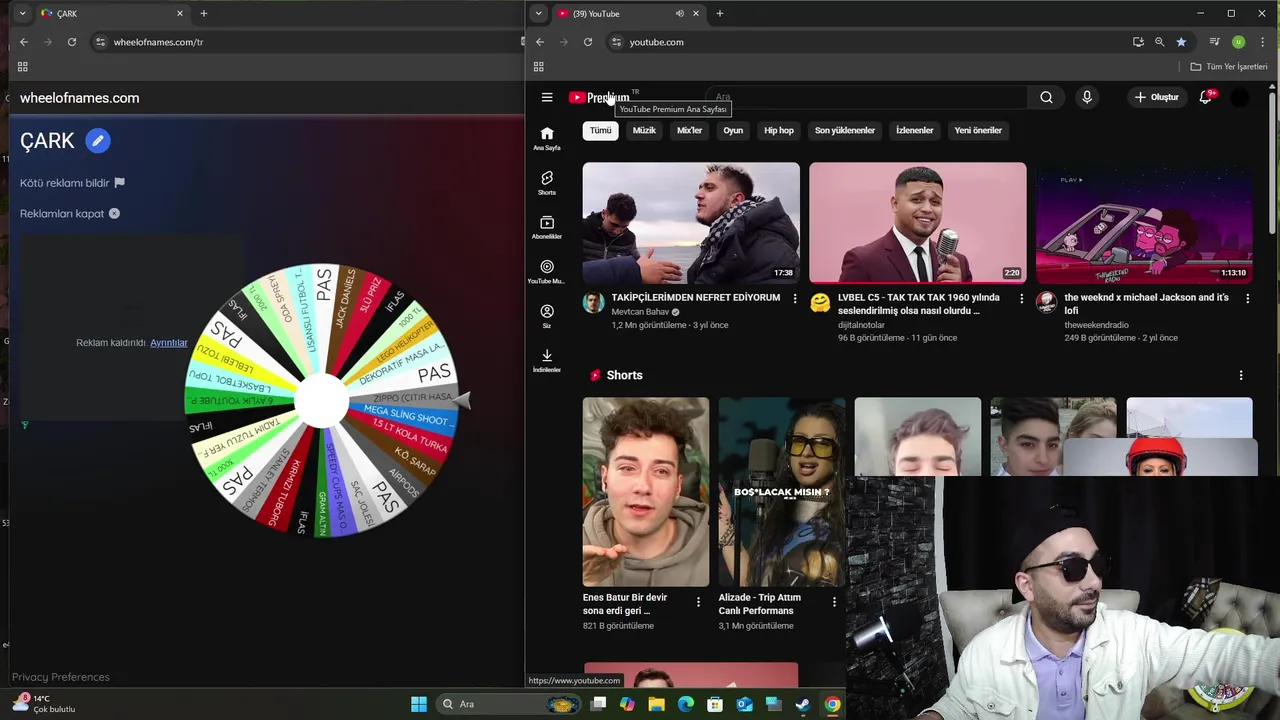
Task: Select the Mix'ler filter chip
Action: pyautogui.click(x=689, y=130)
